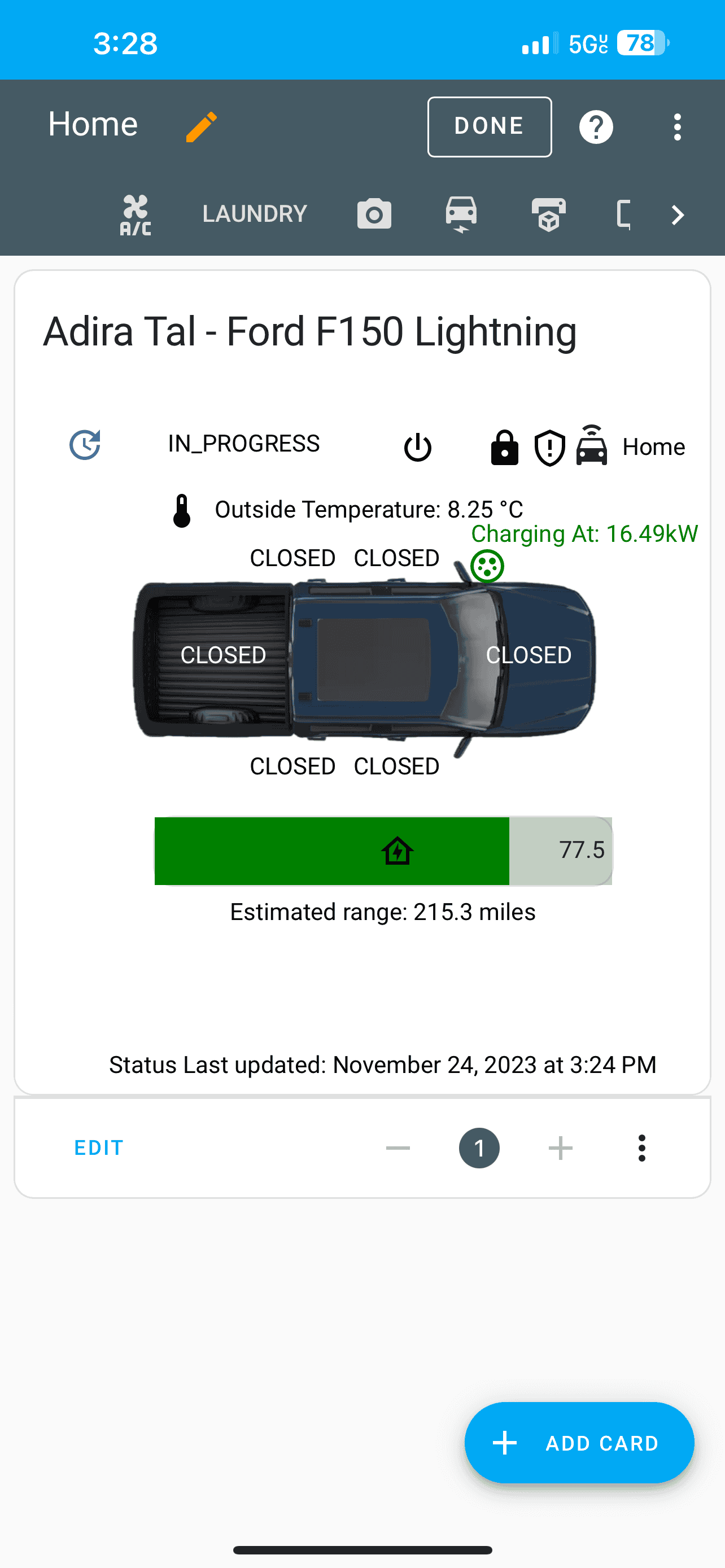
Task: Open the dashboard help question mark
Action: 595,127
